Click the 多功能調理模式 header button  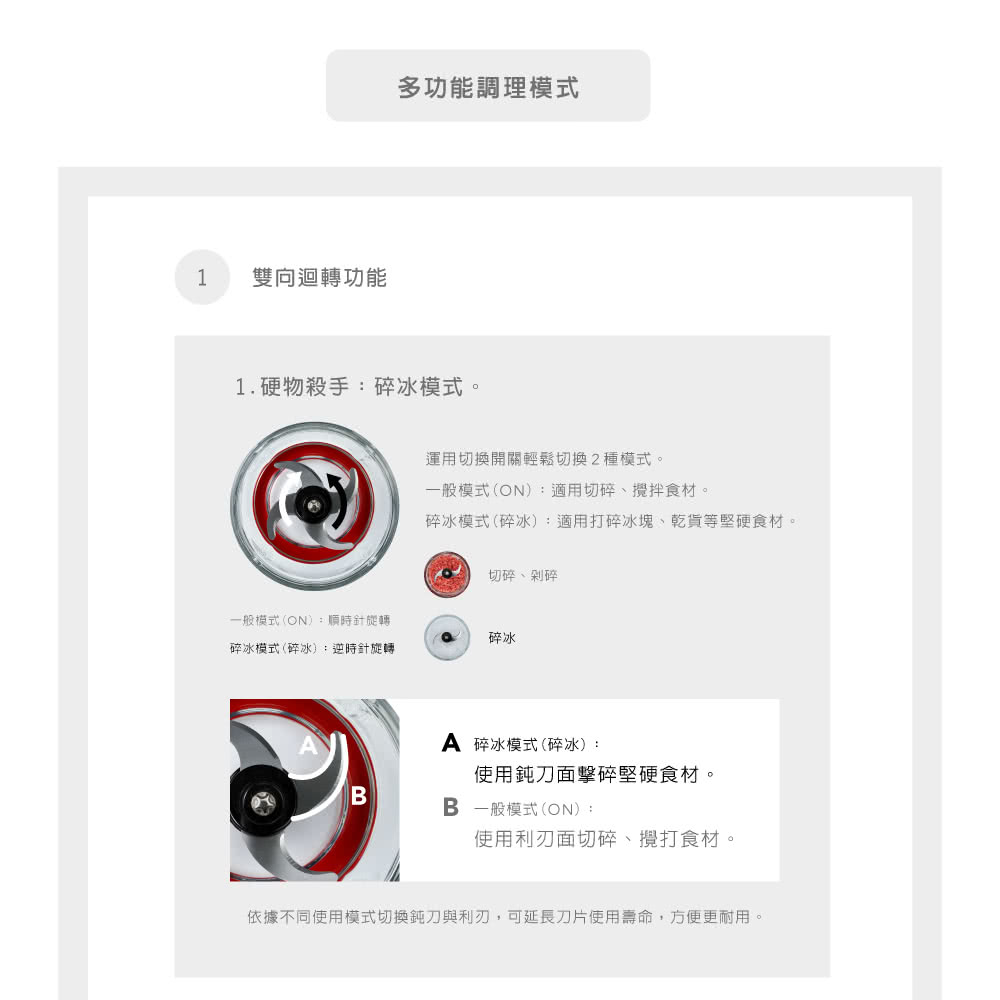coord(488,85)
